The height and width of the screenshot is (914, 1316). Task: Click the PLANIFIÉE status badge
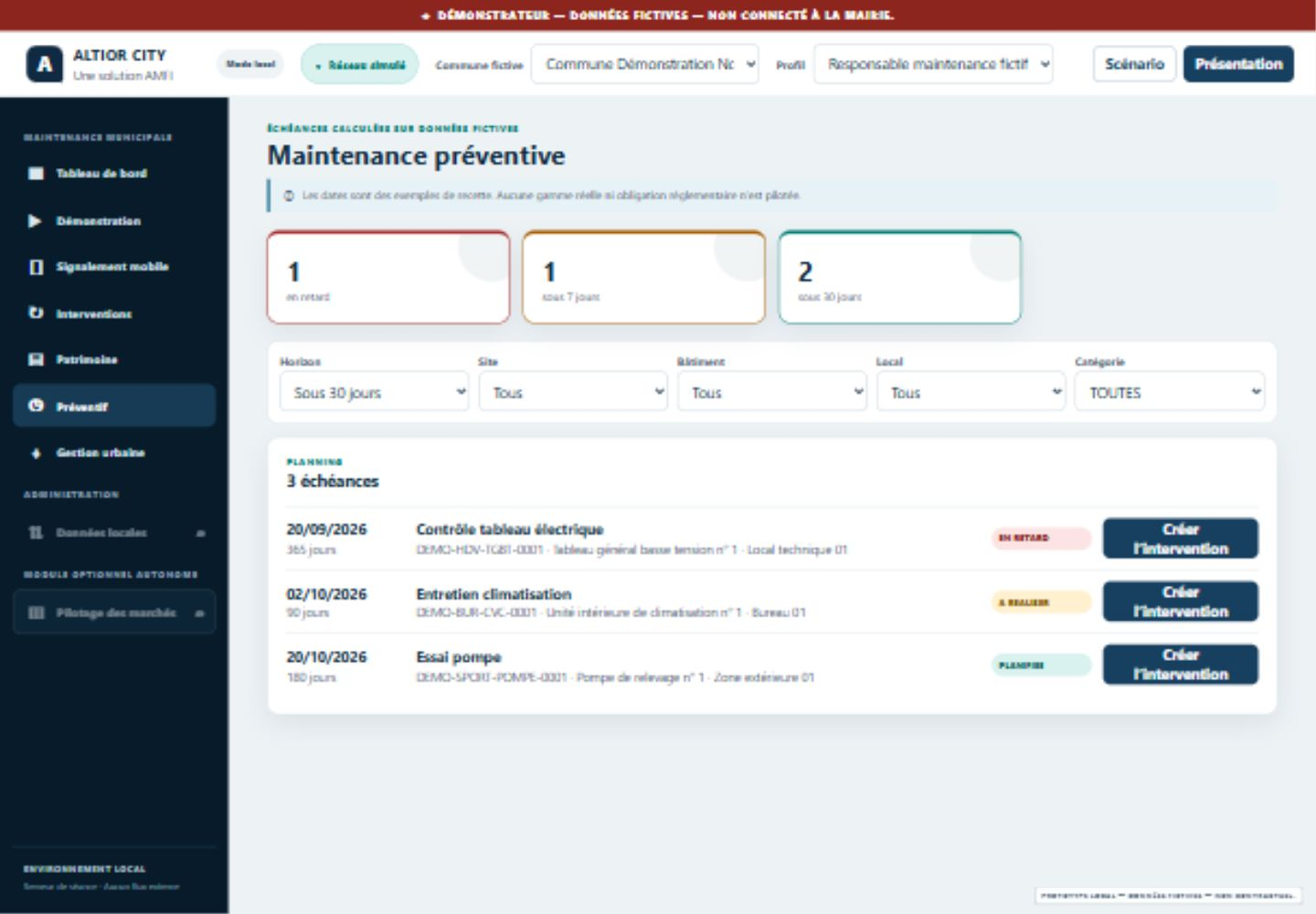1042,665
